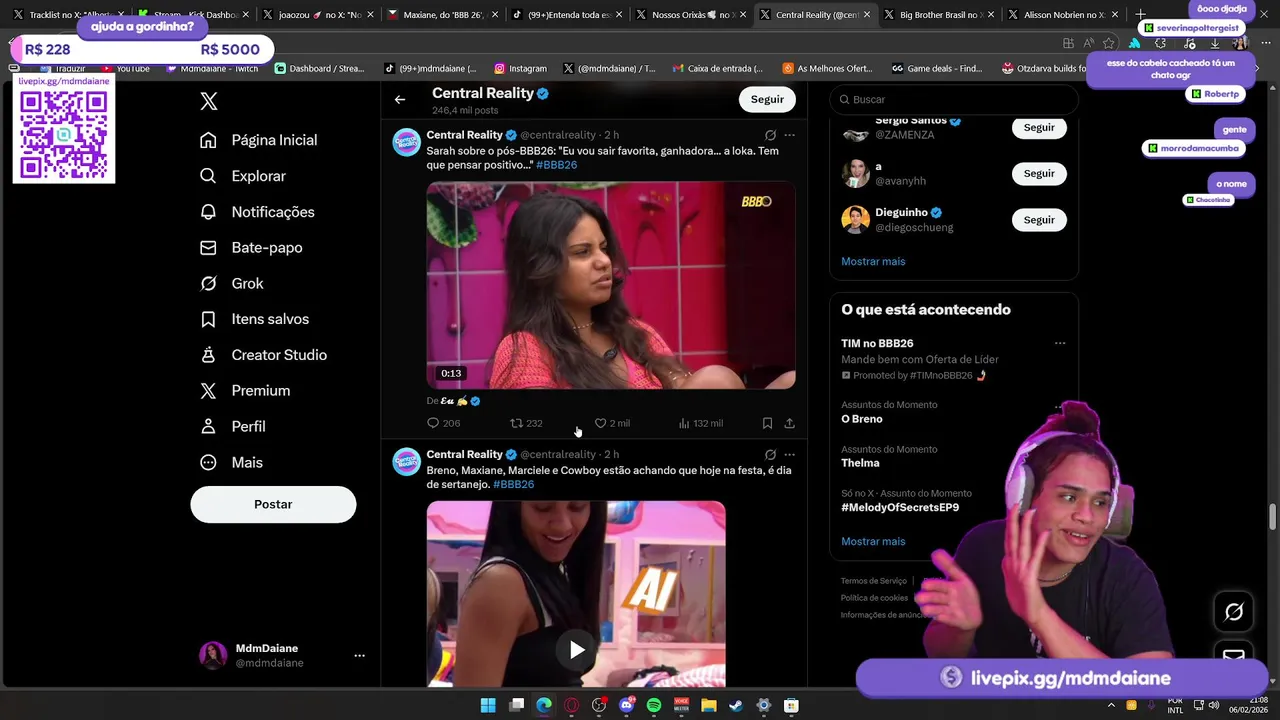The image size is (1280, 720).
Task: Open Perfil in the sidebar
Action: [233, 426]
